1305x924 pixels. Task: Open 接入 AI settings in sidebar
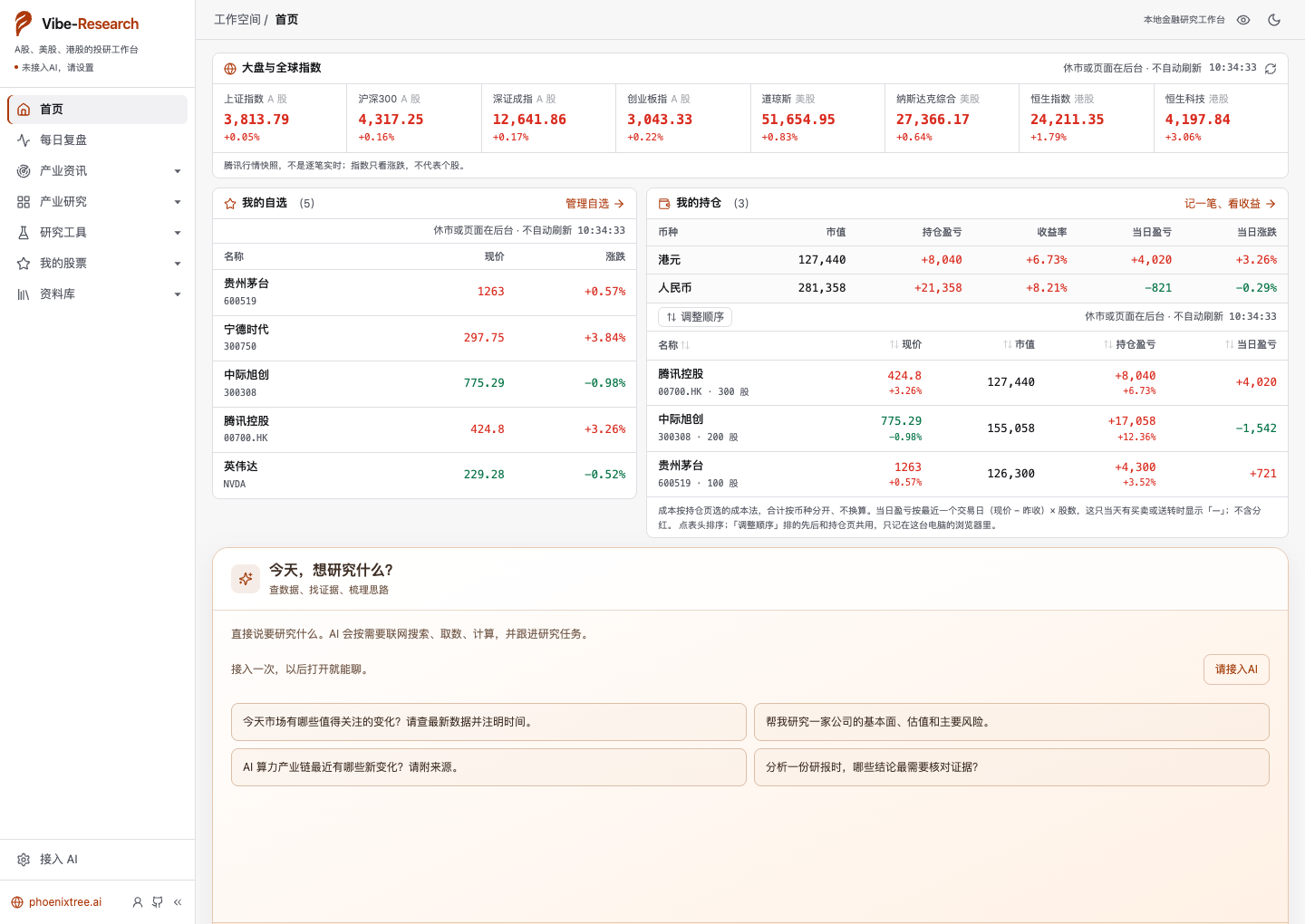click(98, 860)
